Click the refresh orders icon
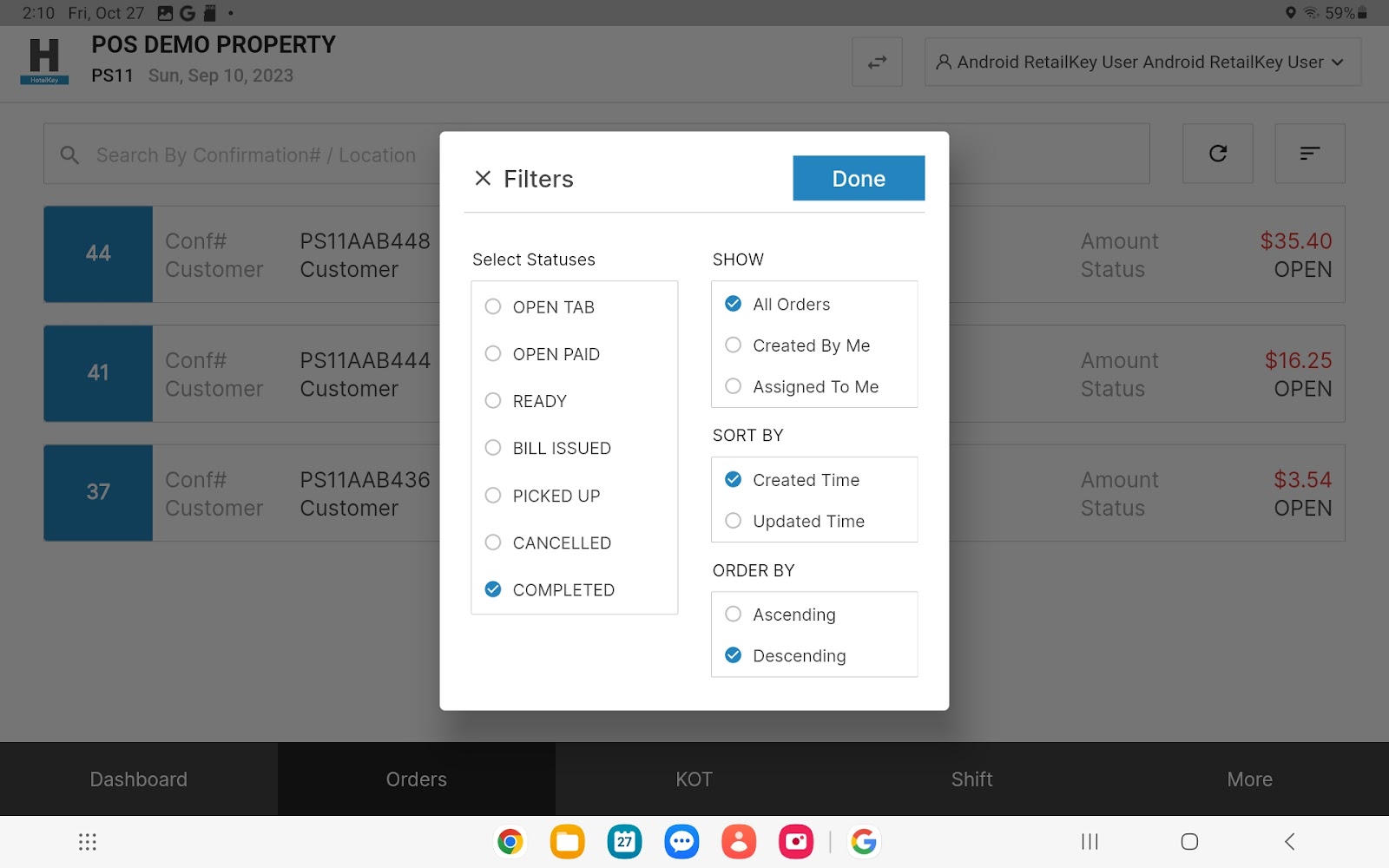The width and height of the screenshot is (1389, 868). tap(1217, 154)
